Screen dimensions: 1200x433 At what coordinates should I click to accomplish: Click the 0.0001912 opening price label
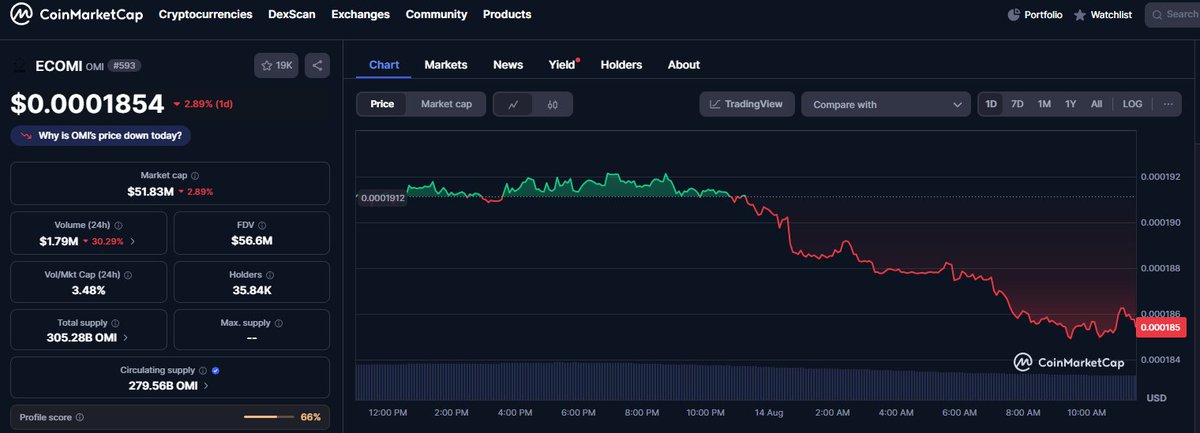pos(381,197)
